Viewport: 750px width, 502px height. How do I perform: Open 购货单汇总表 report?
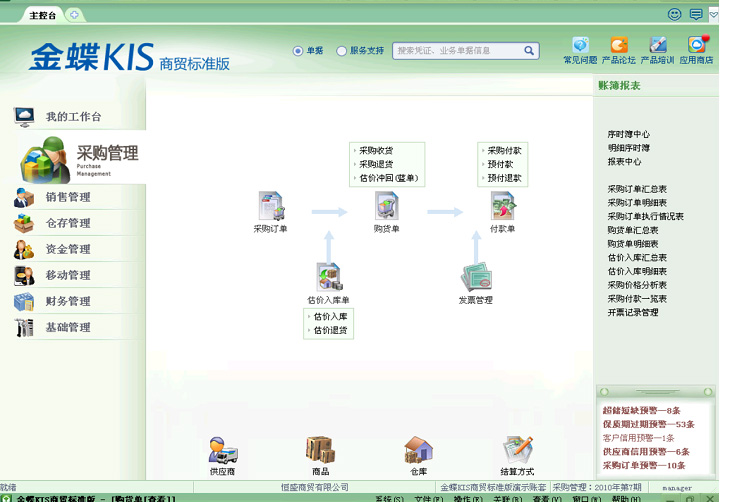point(633,230)
